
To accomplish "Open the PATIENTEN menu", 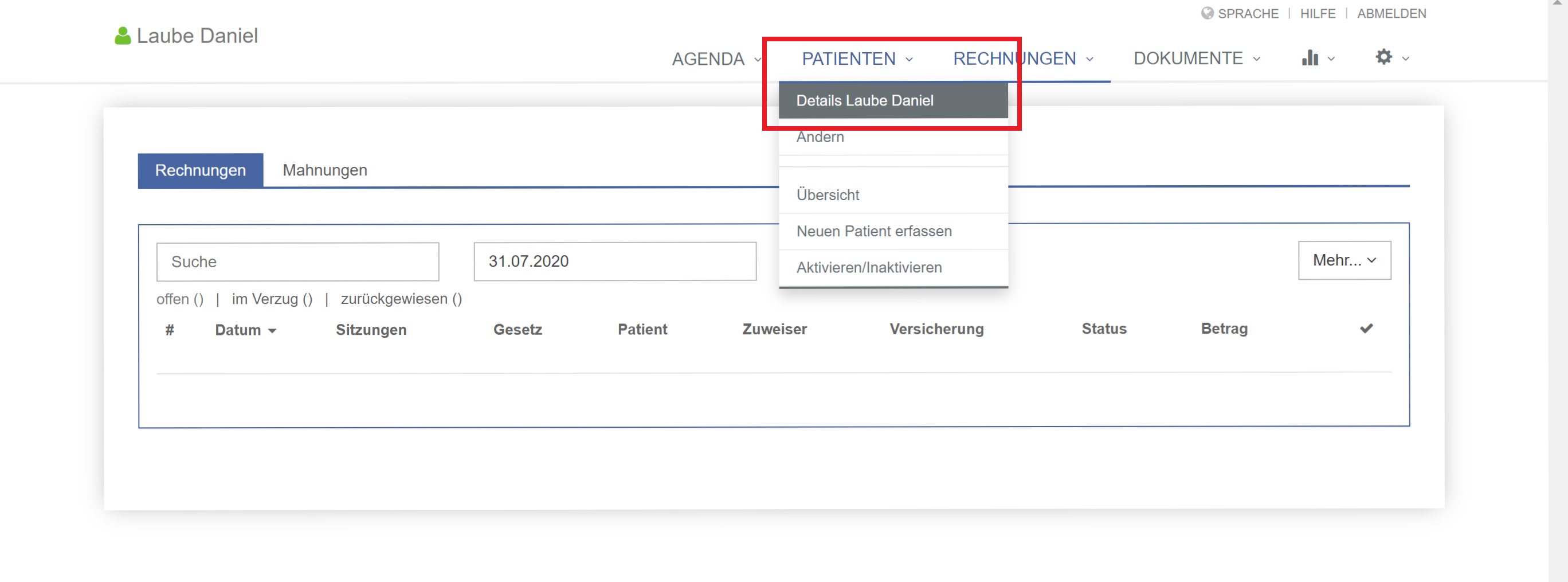I will click(857, 59).
